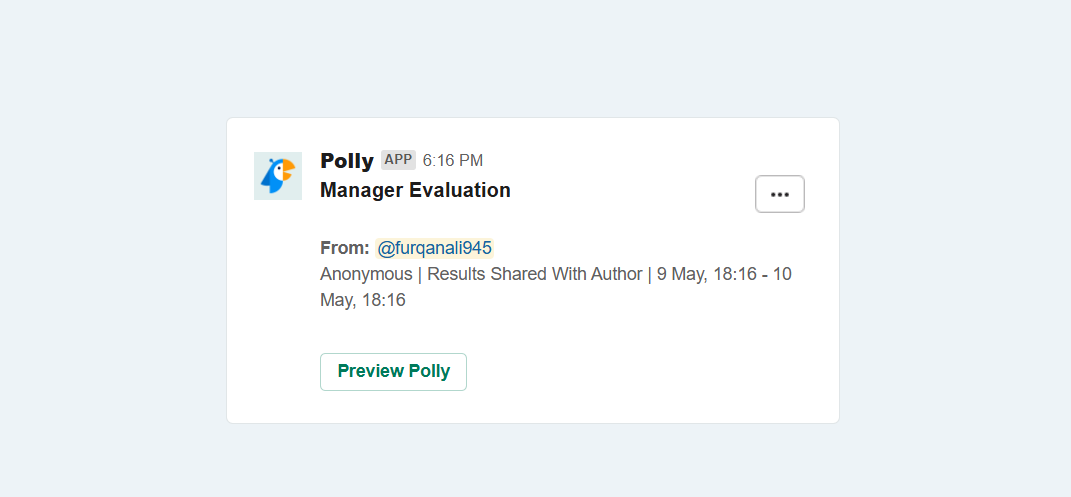Click the Results Shared With Author text
Image resolution: width=1071 pixels, height=497 pixels.
(x=535, y=274)
